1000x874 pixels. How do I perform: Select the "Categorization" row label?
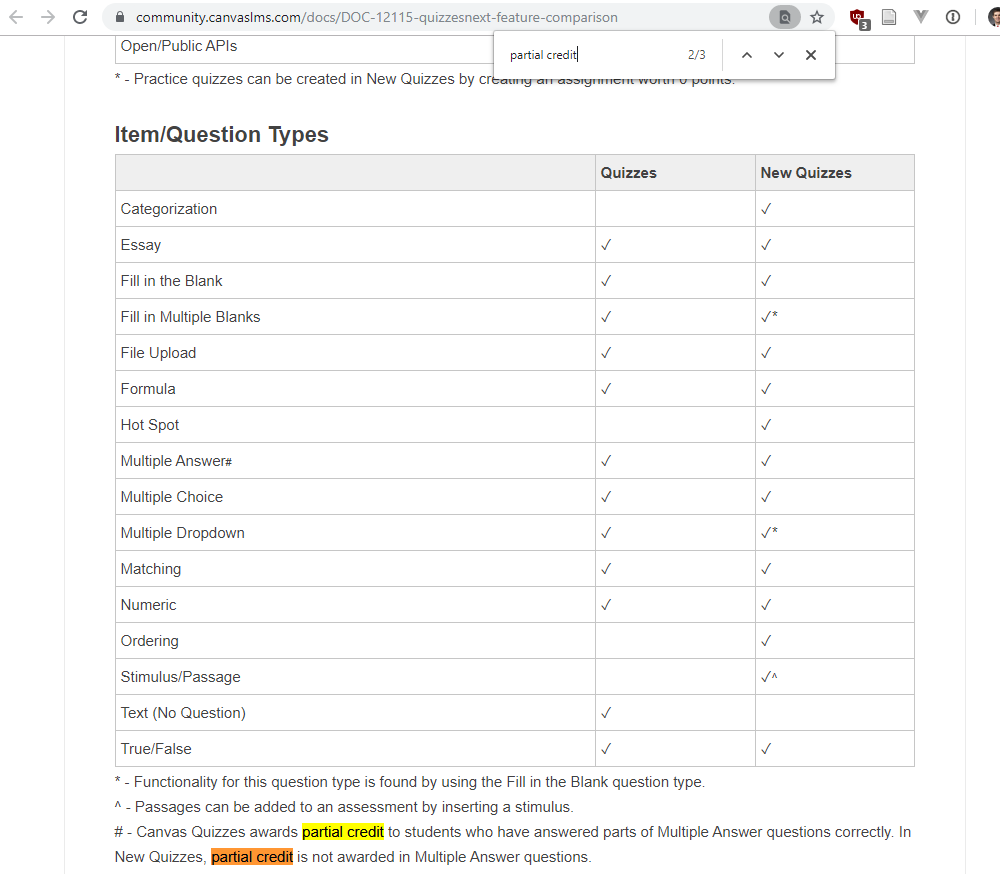pyautogui.click(x=168, y=209)
